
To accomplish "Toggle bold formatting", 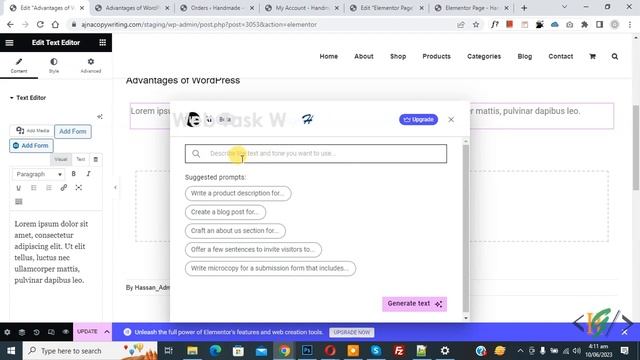I will coord(73,174).
